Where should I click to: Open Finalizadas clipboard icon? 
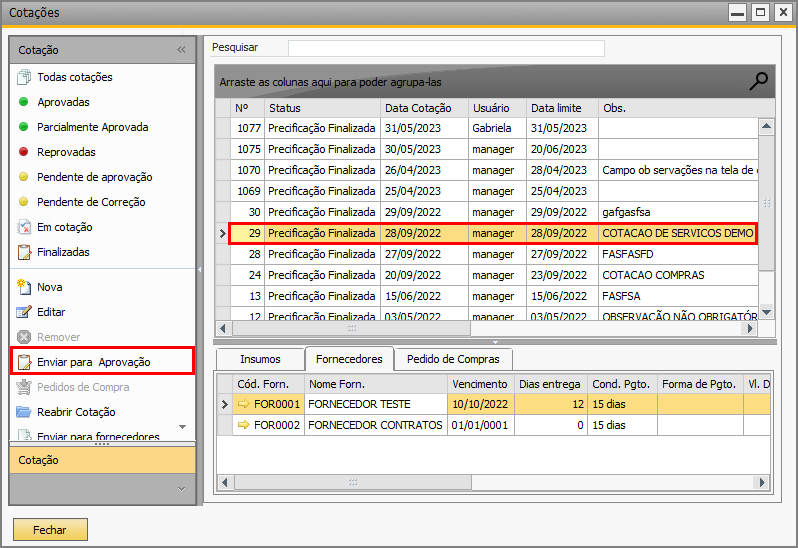click(24, 252)
